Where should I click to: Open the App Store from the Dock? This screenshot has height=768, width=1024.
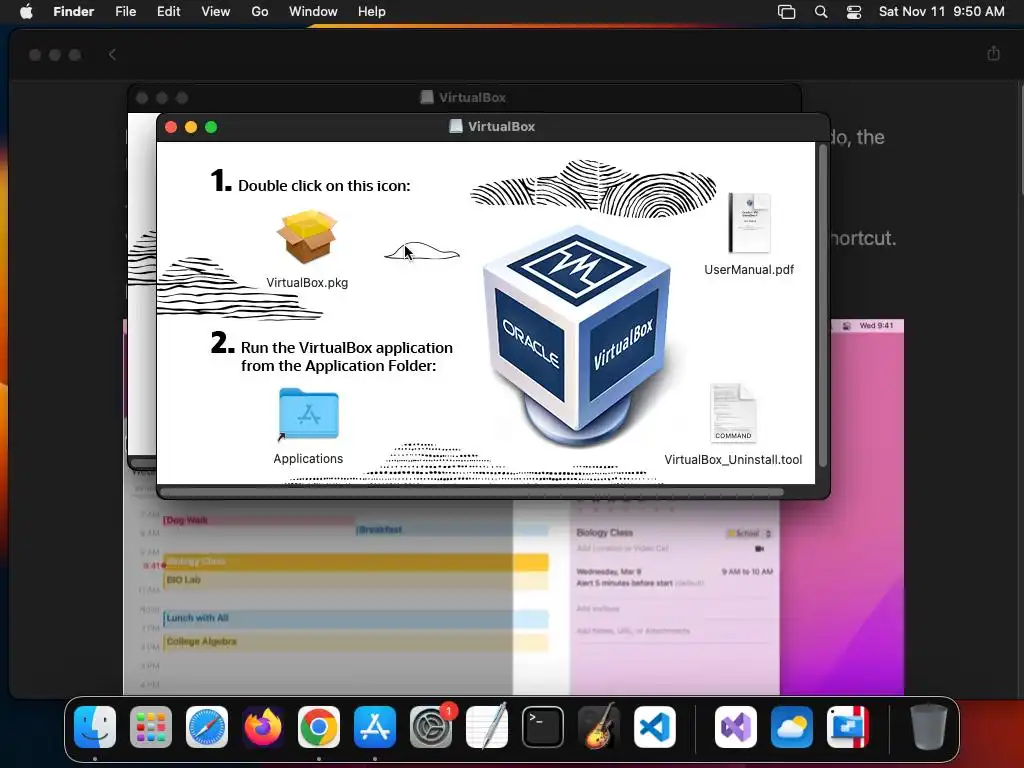[x=375, y=727]
